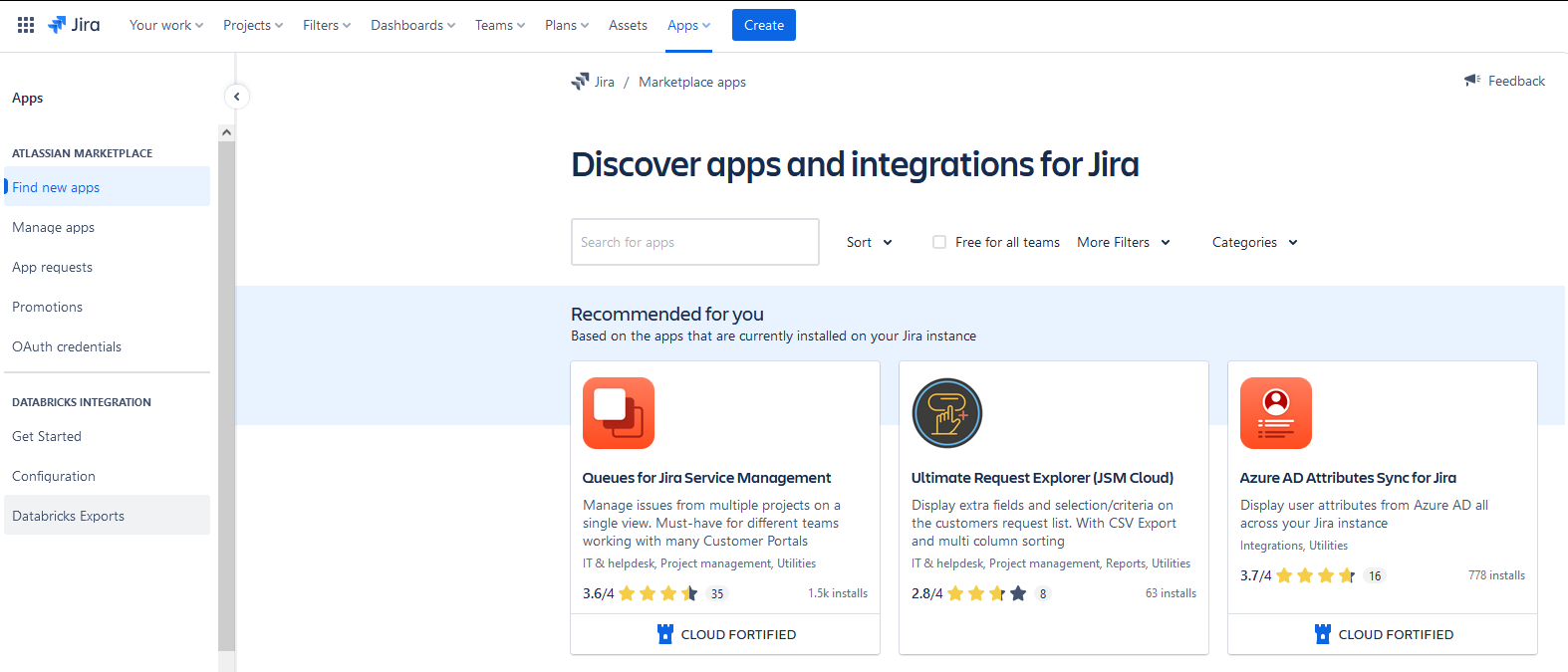Open the Azure AD Attributes Sync icon
Viewport: 1568px width, 672px height.
[x=1276, y=413]
